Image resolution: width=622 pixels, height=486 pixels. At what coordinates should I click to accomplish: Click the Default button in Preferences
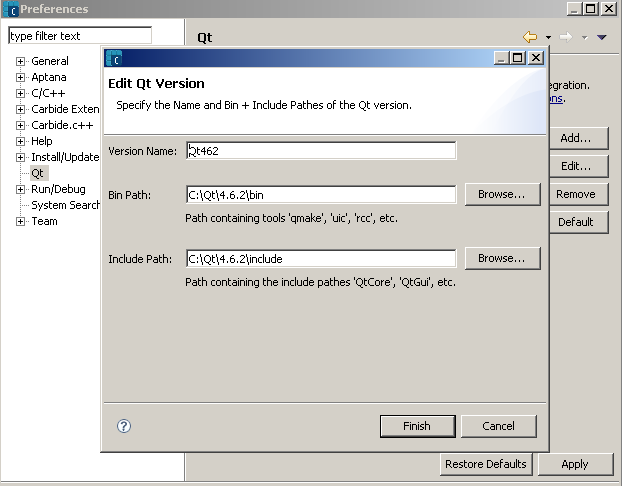579,222
